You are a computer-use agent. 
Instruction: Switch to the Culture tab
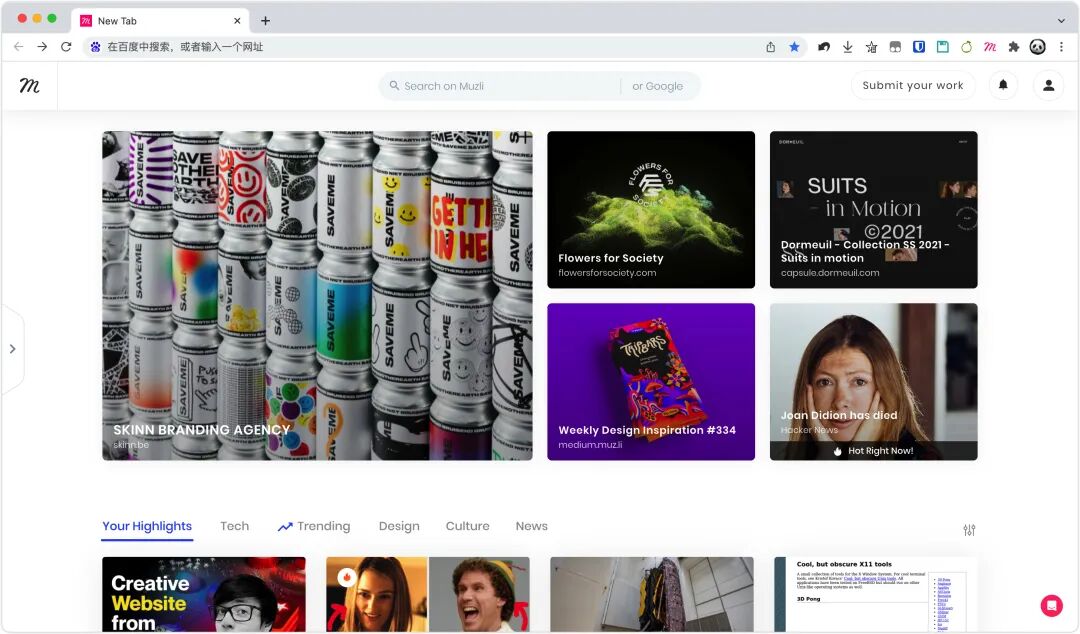[x=467, y=526]
